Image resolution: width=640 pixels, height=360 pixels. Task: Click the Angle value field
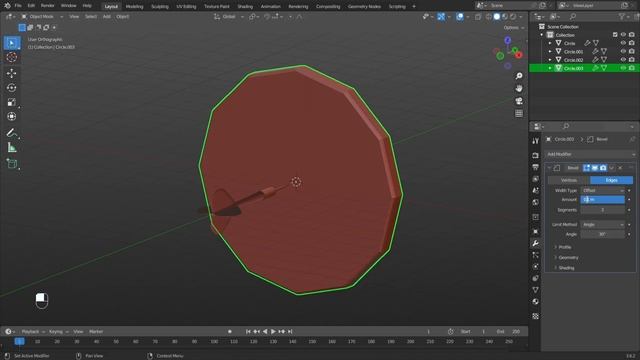coord(603,234)
